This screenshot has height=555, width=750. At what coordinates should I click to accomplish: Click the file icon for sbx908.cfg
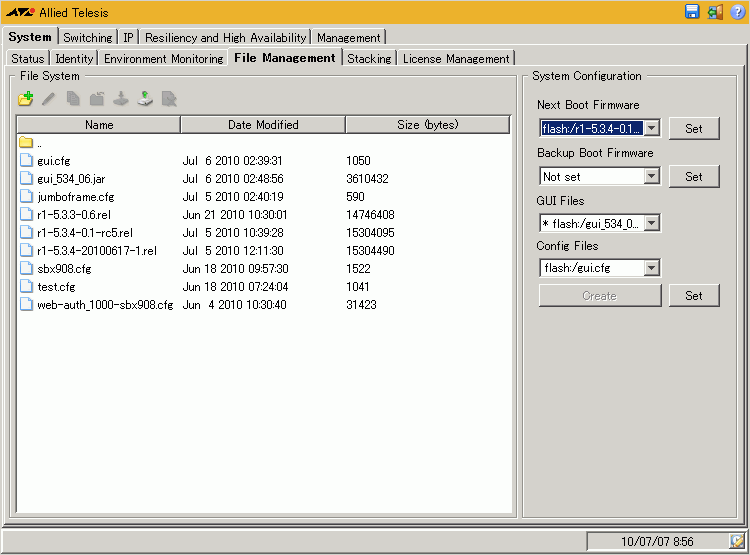(26, 268)
